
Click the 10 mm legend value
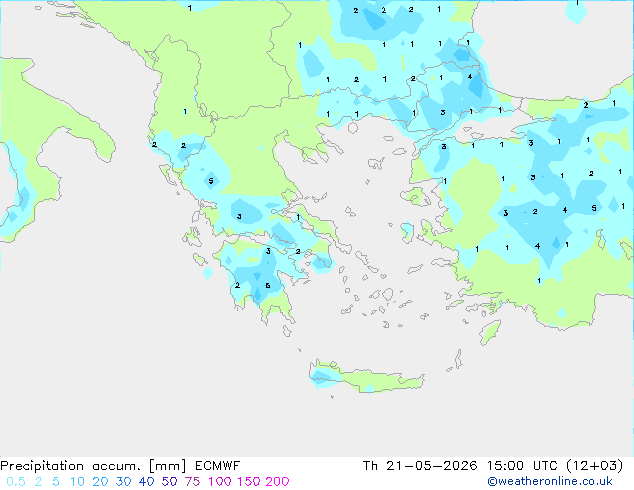click(77, 482)
